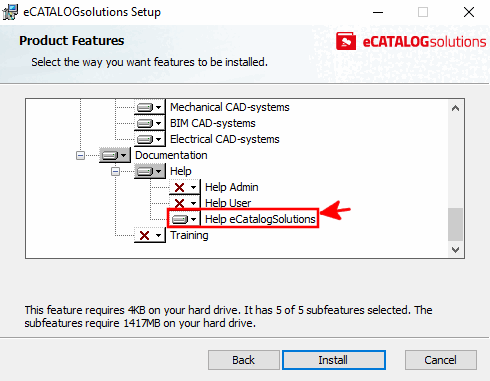Open Documentation feature install dropdown

pyautogui.click(x=115, y=155)
